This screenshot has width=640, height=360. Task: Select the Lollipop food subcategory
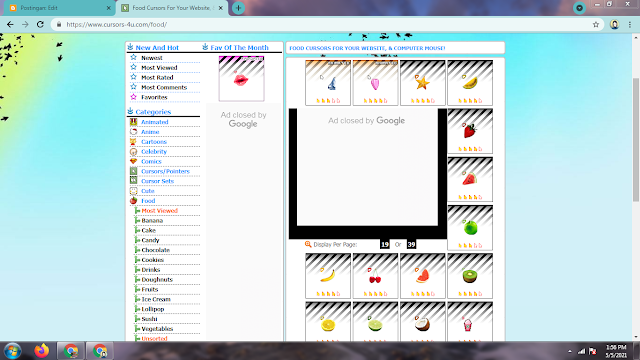[153, 309]
